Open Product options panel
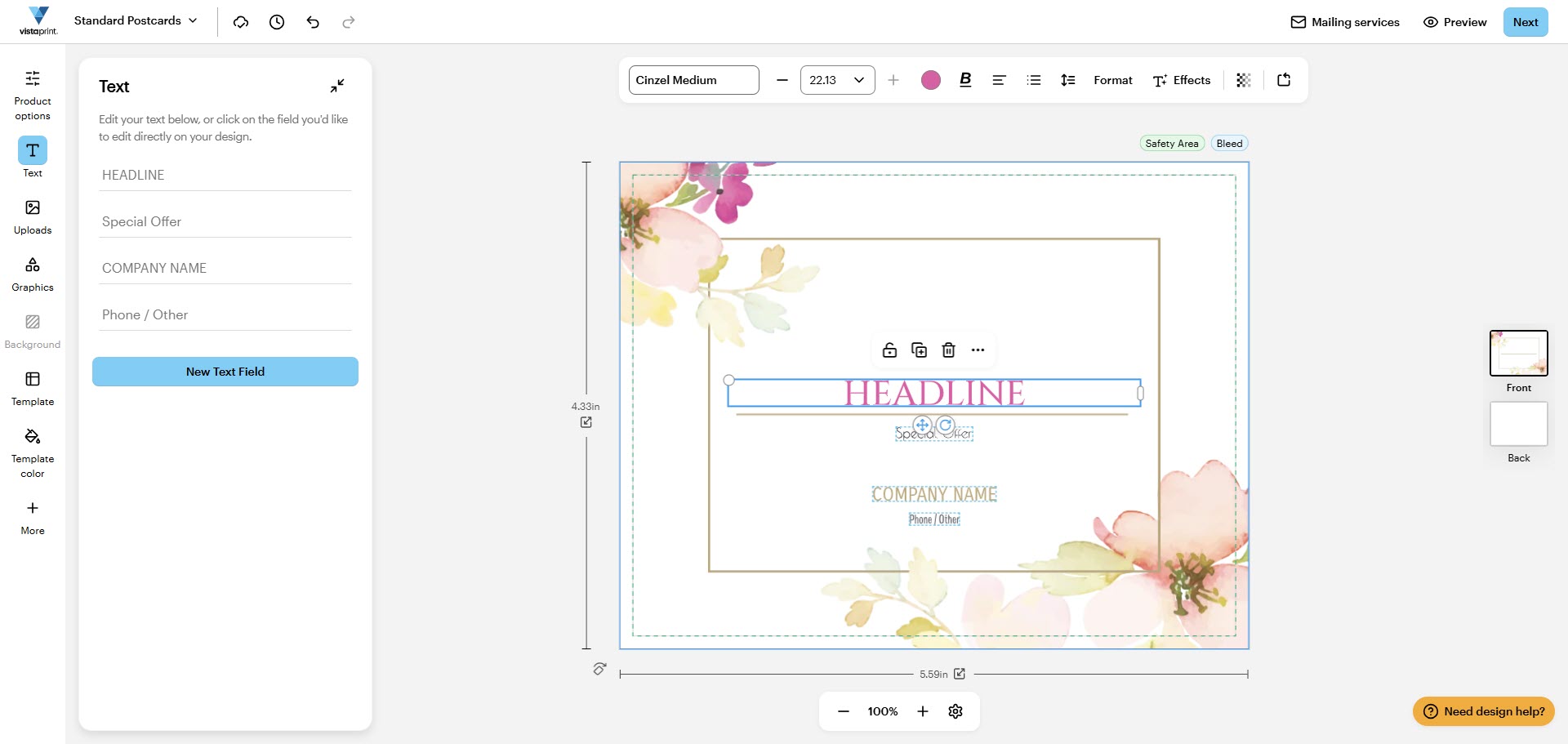 (x=33, y=96)
